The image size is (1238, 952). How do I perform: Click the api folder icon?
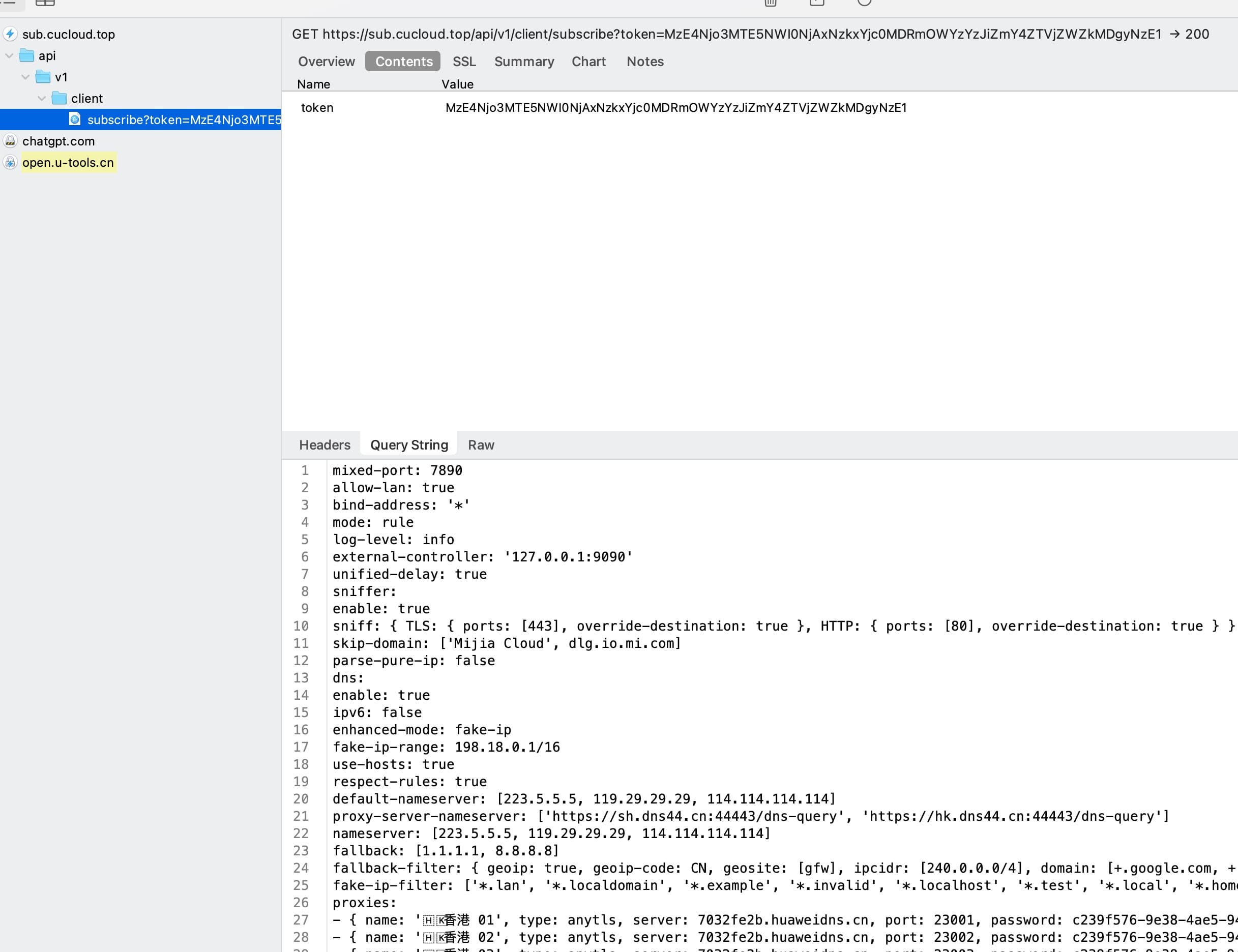point(26,55)
